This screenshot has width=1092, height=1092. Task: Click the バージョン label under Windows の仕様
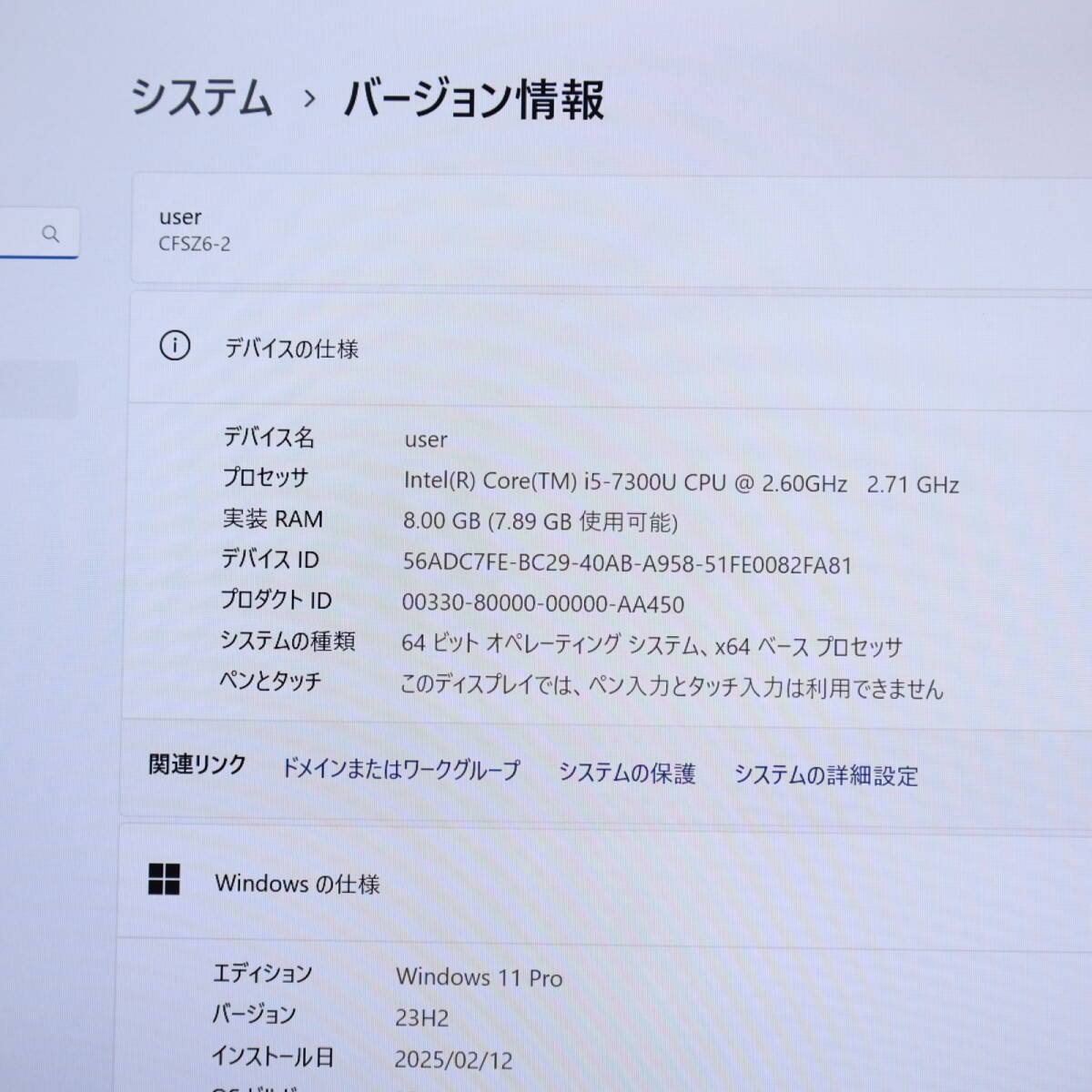coord(254,1015)
